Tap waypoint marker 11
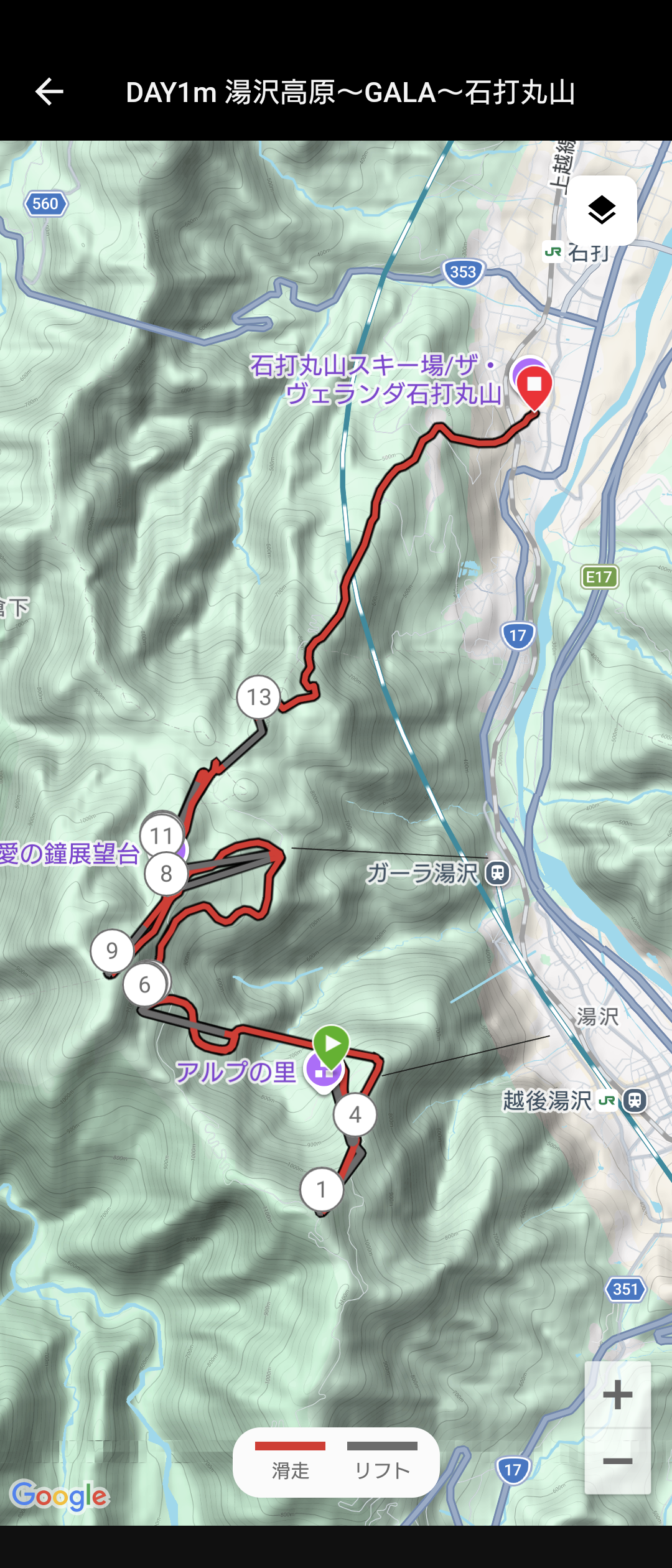The image size is (672, 1568). [162, 836]
